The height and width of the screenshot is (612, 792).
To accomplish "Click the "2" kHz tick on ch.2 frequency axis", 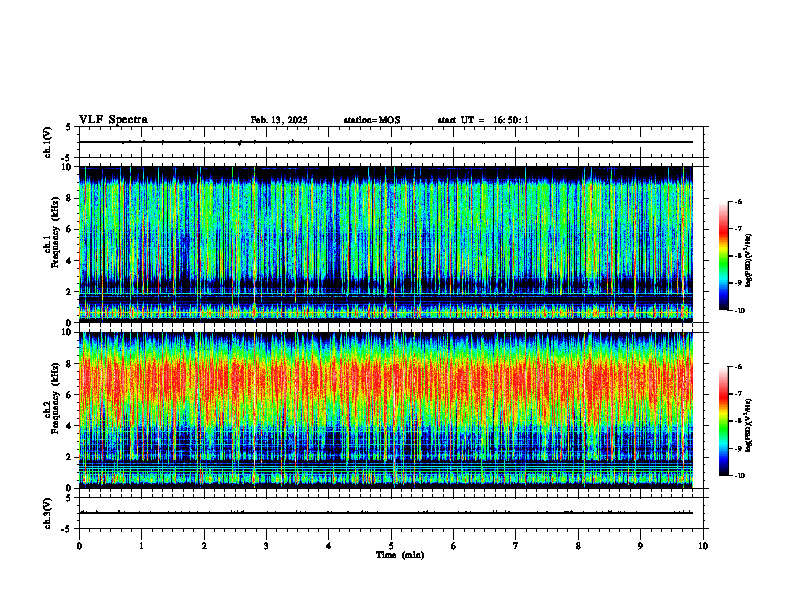I will (70, 457).
